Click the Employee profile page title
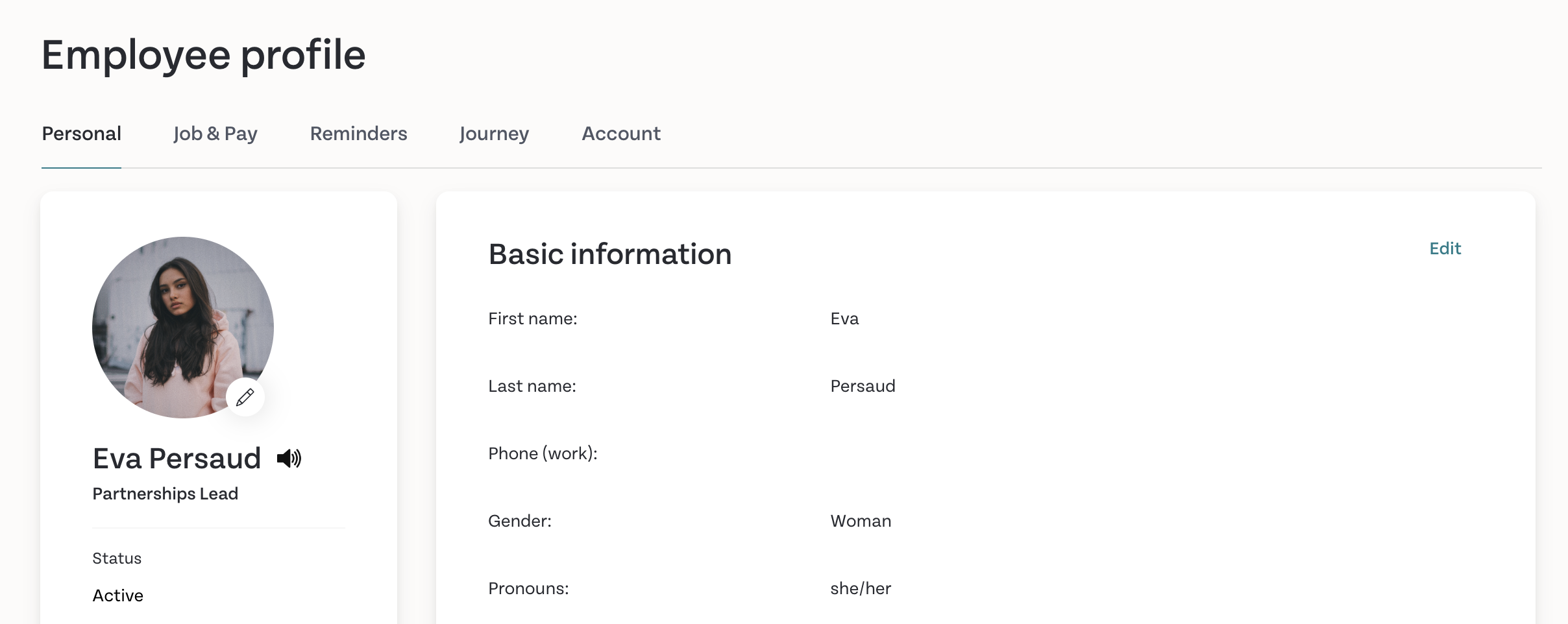 [x=204, y=54]
